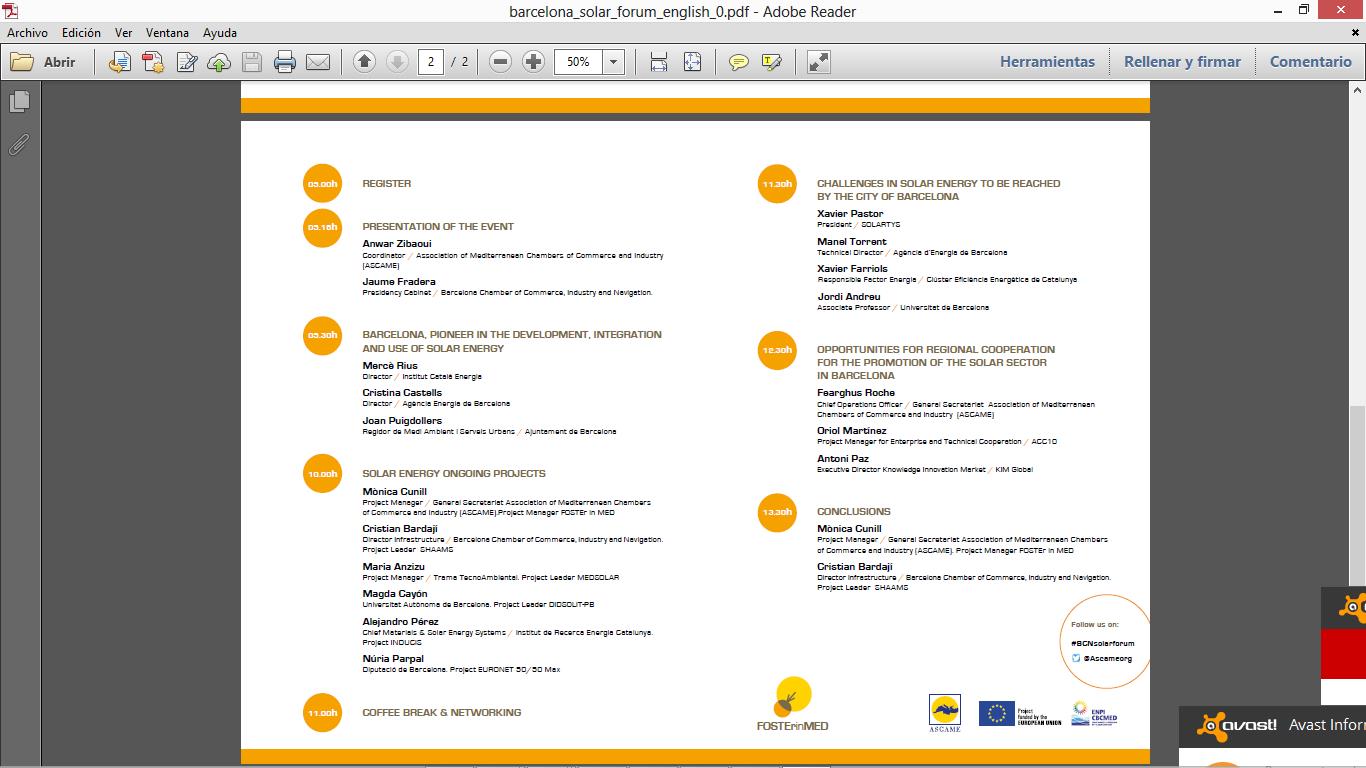Open the Rellenar y firmar pane

pyautogui.click(x=1182, y=62)
